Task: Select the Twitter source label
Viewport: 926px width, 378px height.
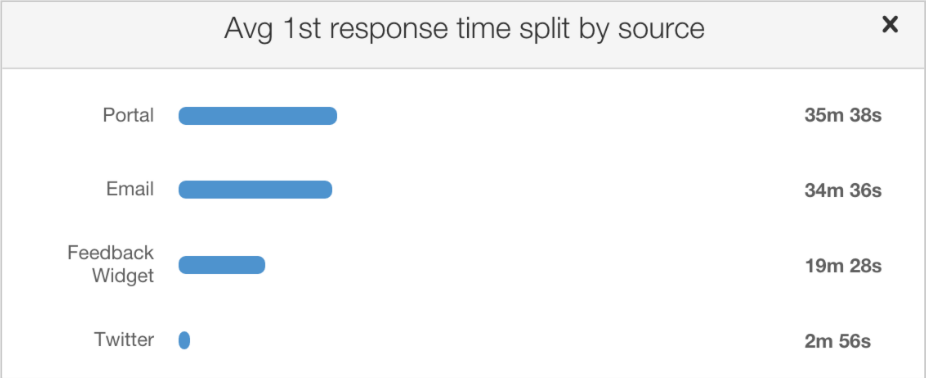Action: [124, 340]
